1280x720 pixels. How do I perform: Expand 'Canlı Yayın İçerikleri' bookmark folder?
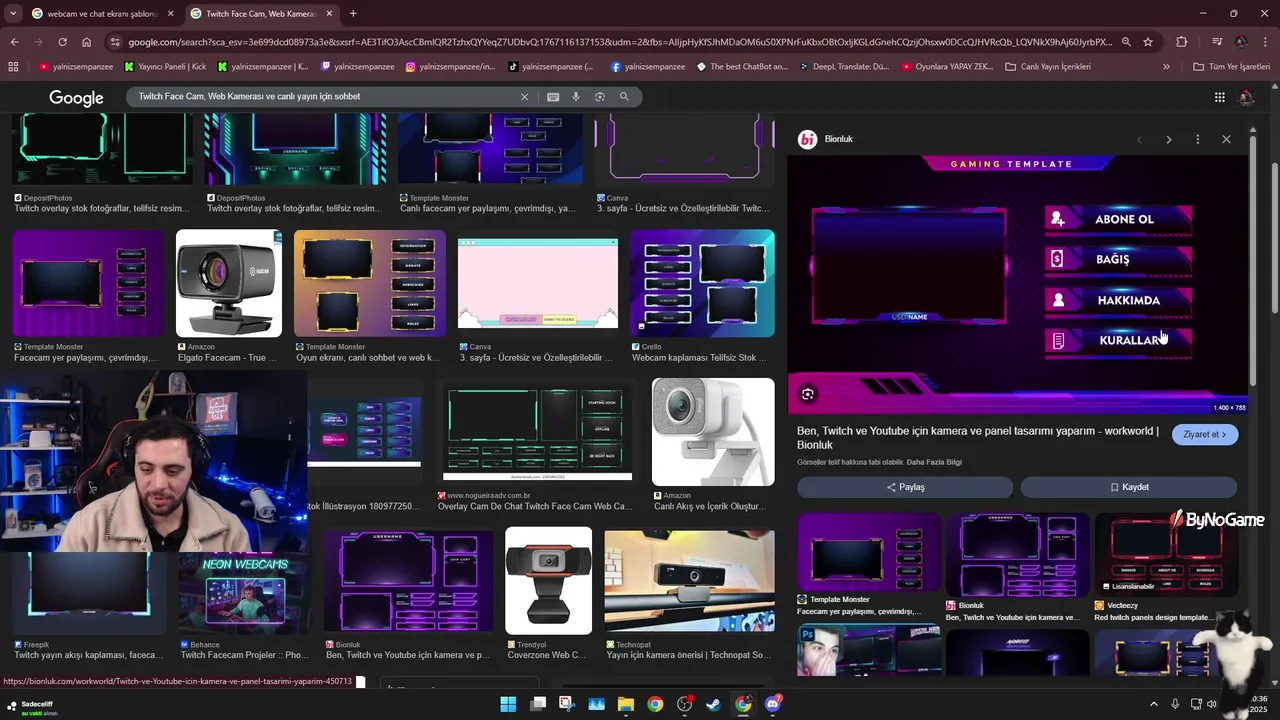[1048, 67]
